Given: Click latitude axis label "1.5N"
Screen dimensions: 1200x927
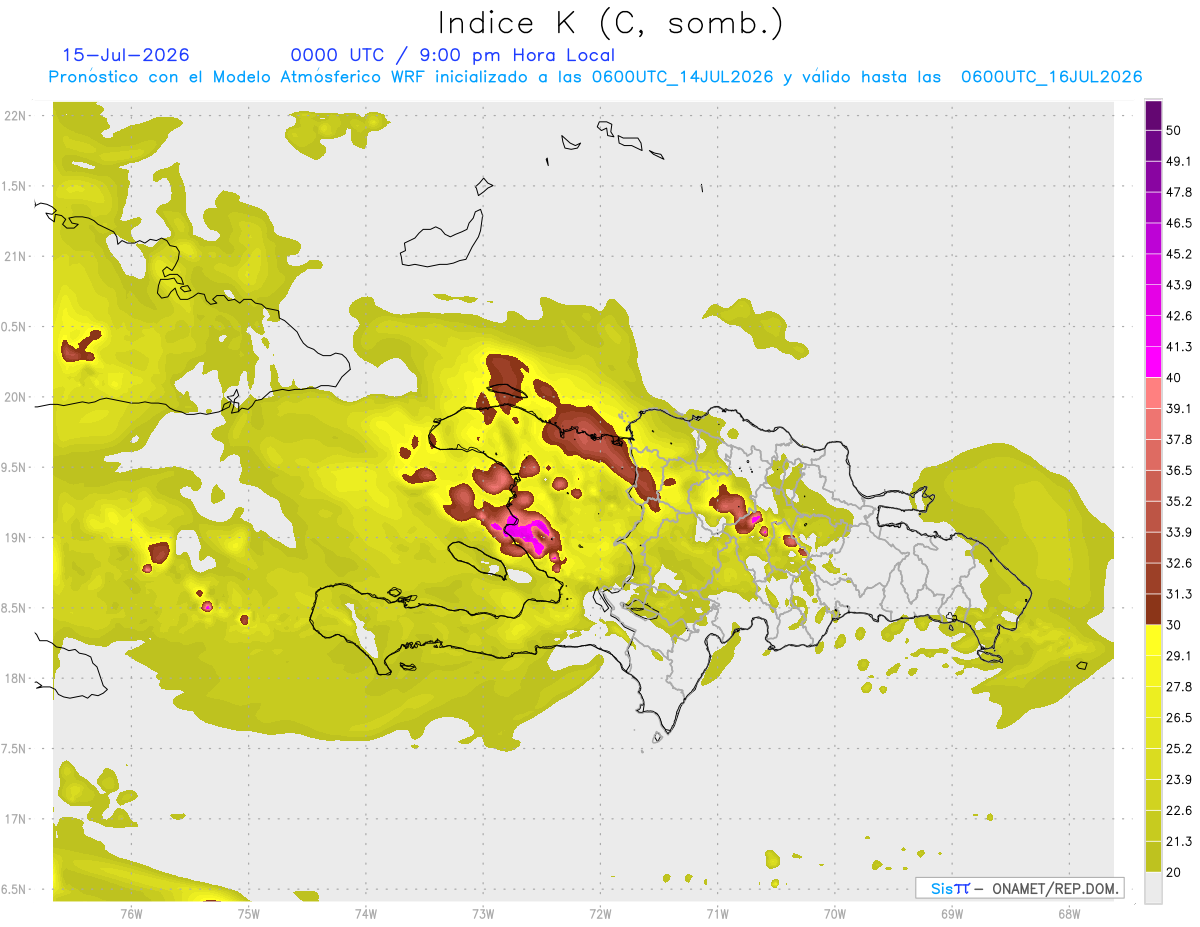Looking at the screenshot, I should (13, 186).
